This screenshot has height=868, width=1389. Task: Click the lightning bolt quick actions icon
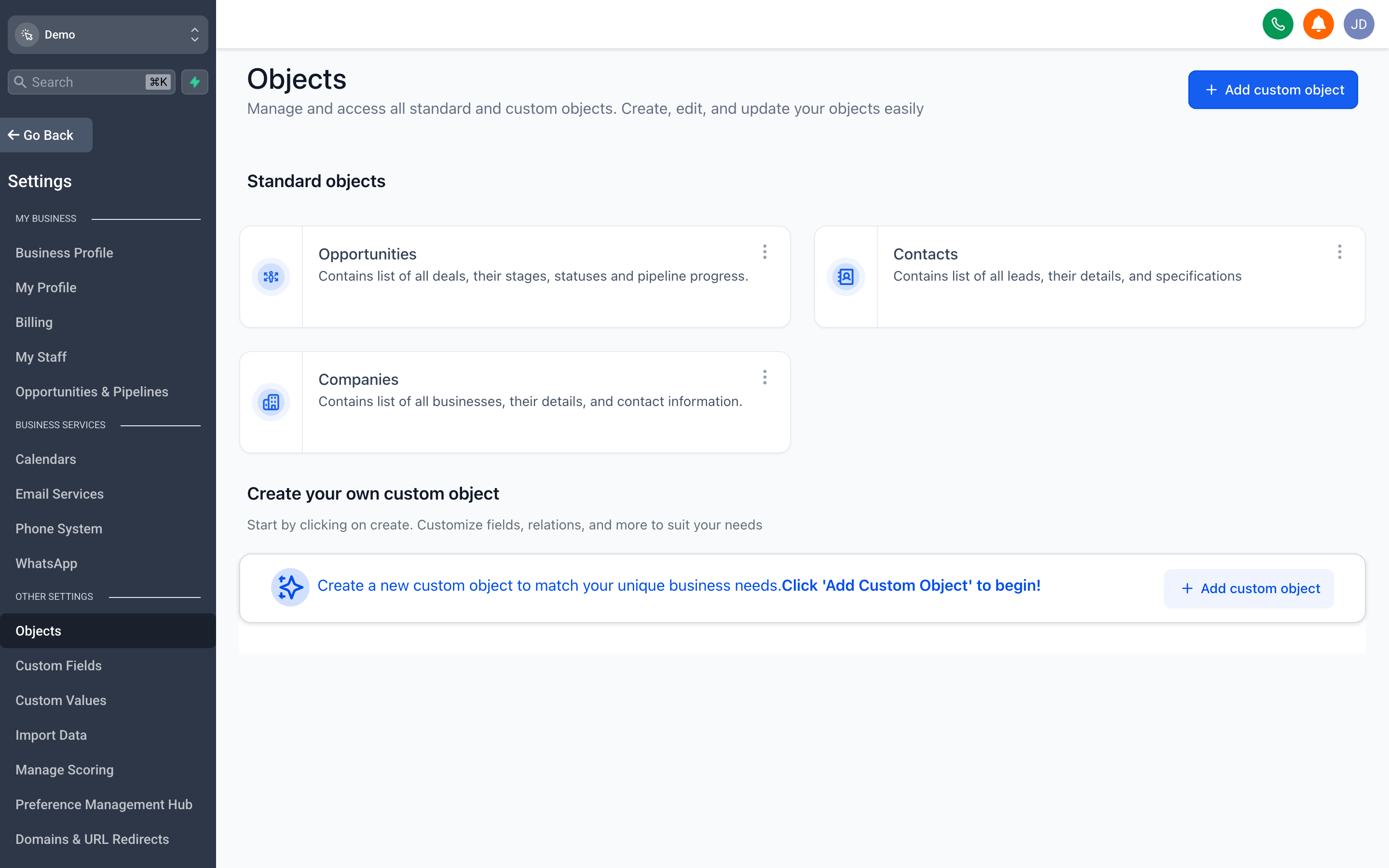click(x=194, y=82)
